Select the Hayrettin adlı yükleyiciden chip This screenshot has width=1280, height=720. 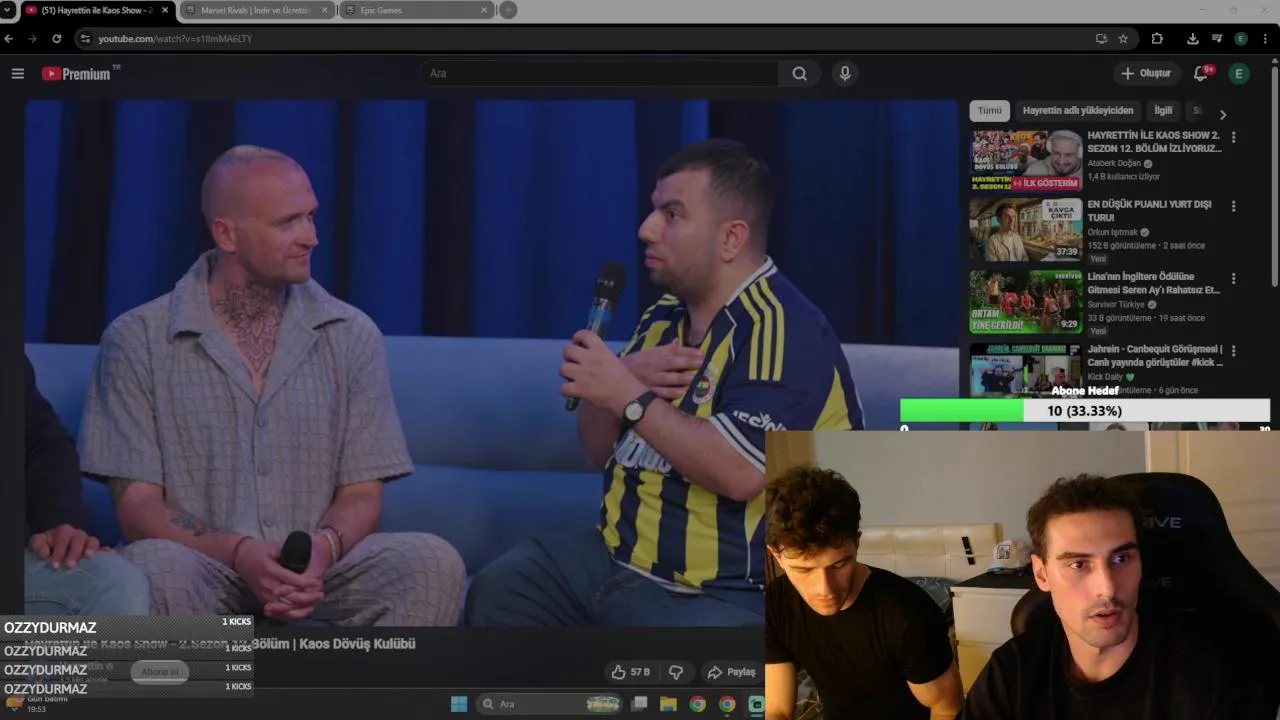tap(1078, 111)
